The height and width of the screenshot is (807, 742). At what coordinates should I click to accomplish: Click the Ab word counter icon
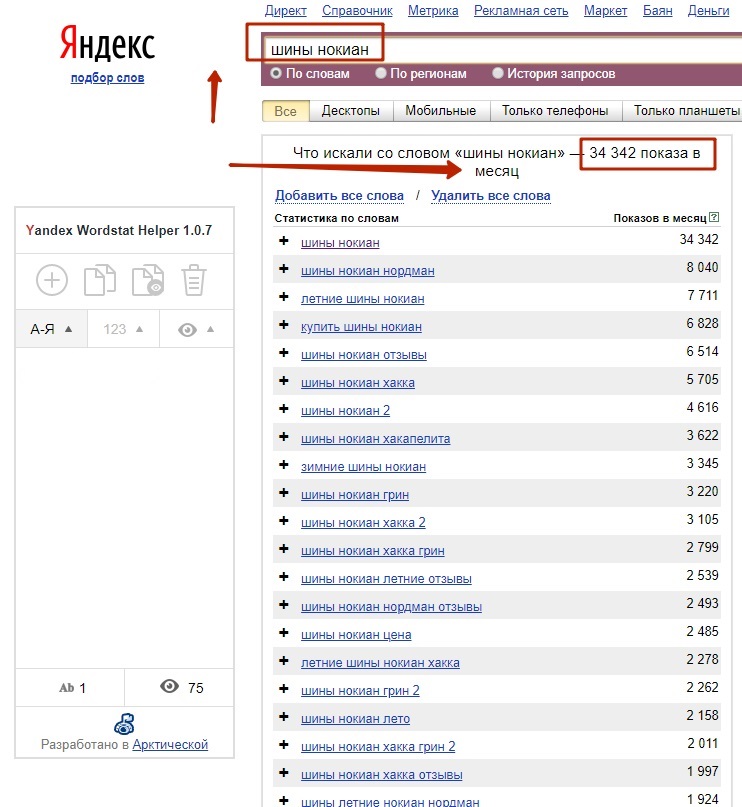(x=66, y=688)
